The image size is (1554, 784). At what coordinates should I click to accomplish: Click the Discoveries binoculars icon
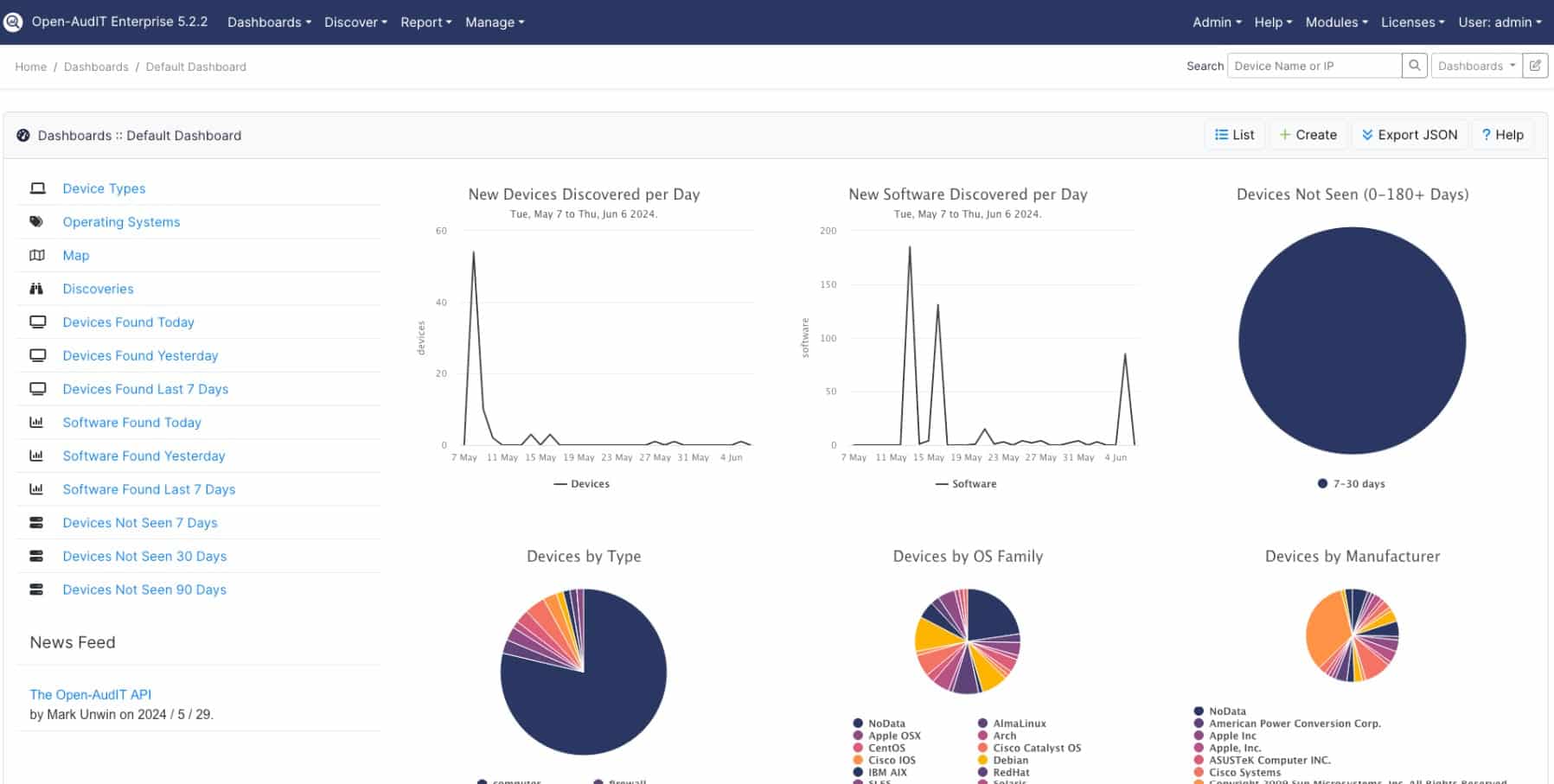click(x=36, y=288)
